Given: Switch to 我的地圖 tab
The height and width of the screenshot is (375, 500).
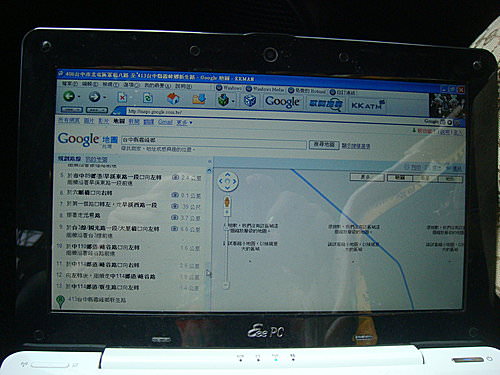Looking at the screenshot, I should click(96, 159).
